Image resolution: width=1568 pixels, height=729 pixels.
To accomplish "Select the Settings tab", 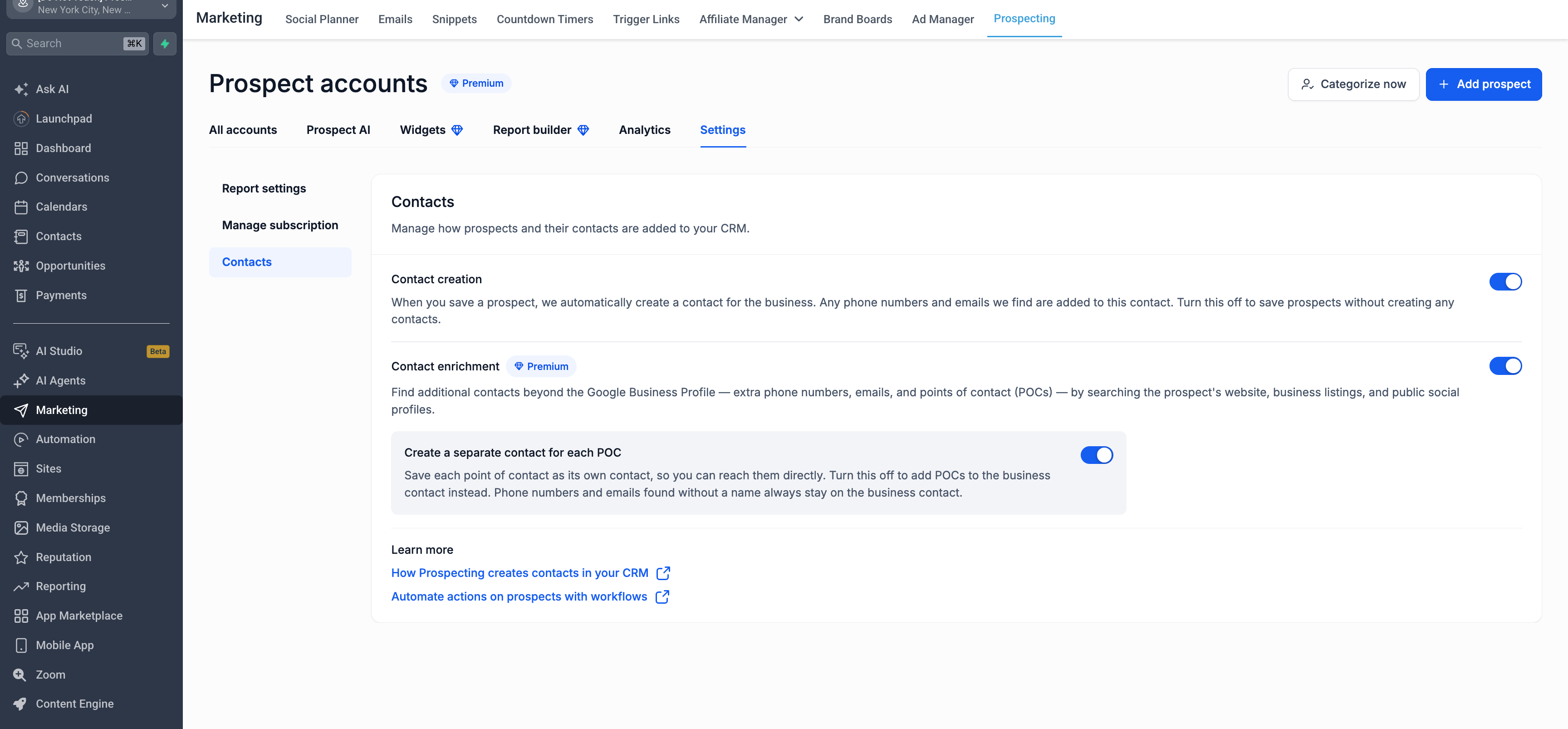I will pyautogui.click(x=722, y=130).
